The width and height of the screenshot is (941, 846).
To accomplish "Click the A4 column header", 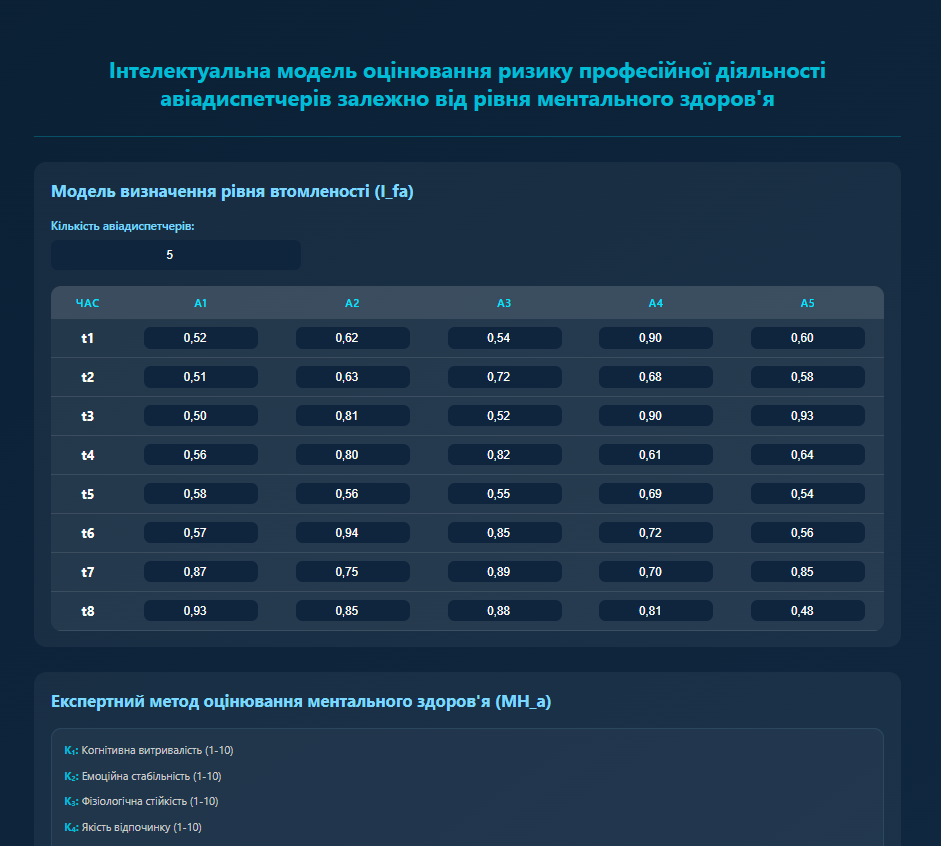I will 656,303.
